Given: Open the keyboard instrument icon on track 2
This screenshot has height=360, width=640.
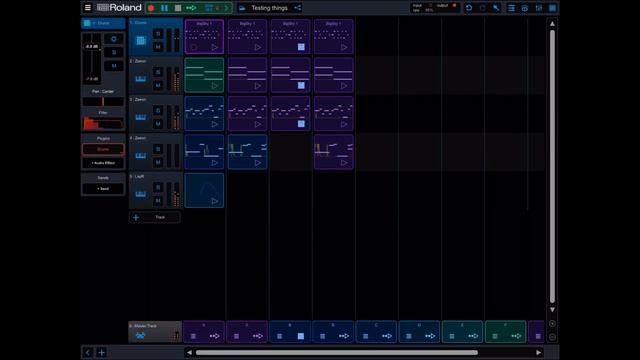Looking at the screenshot, I should pyautogui.click(x=141, y=79).
